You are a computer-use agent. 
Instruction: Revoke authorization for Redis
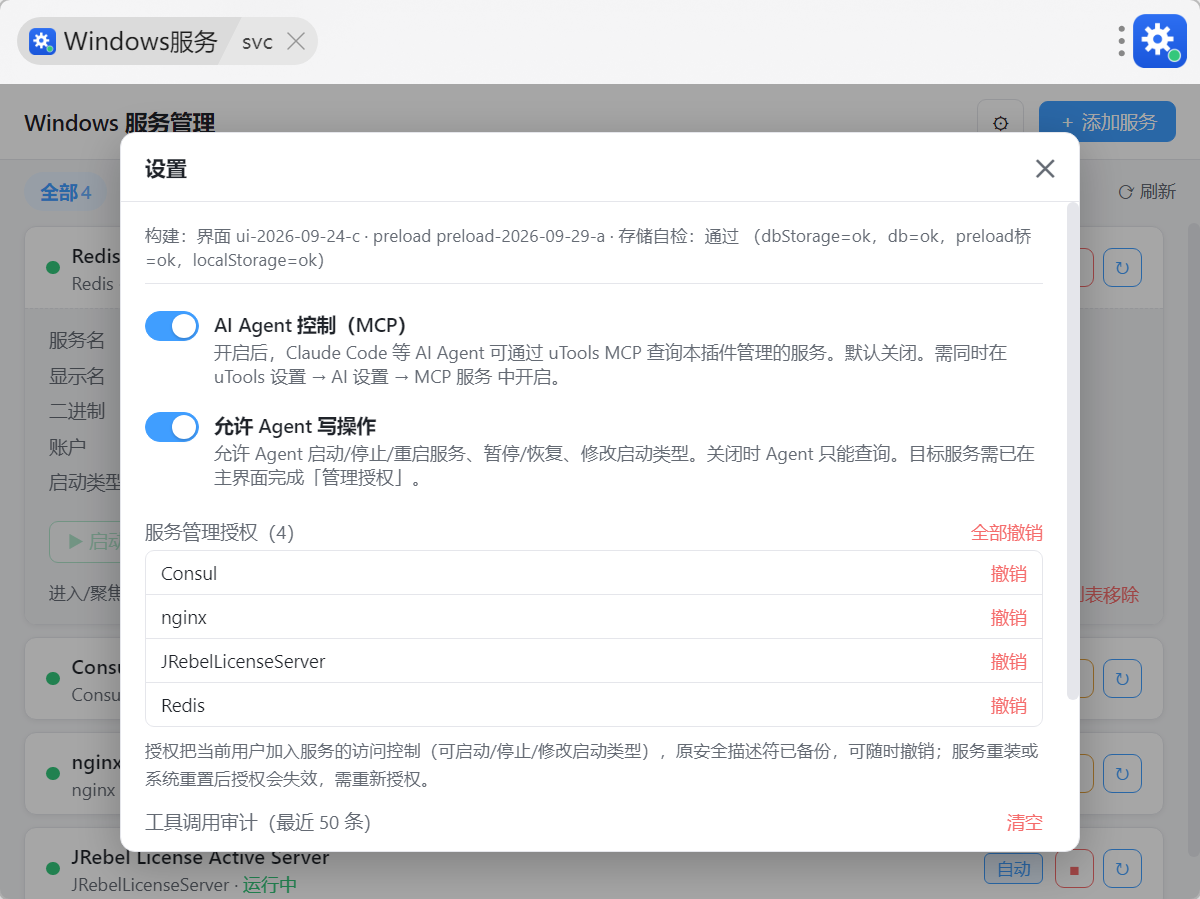click(x=1009, y=706)
